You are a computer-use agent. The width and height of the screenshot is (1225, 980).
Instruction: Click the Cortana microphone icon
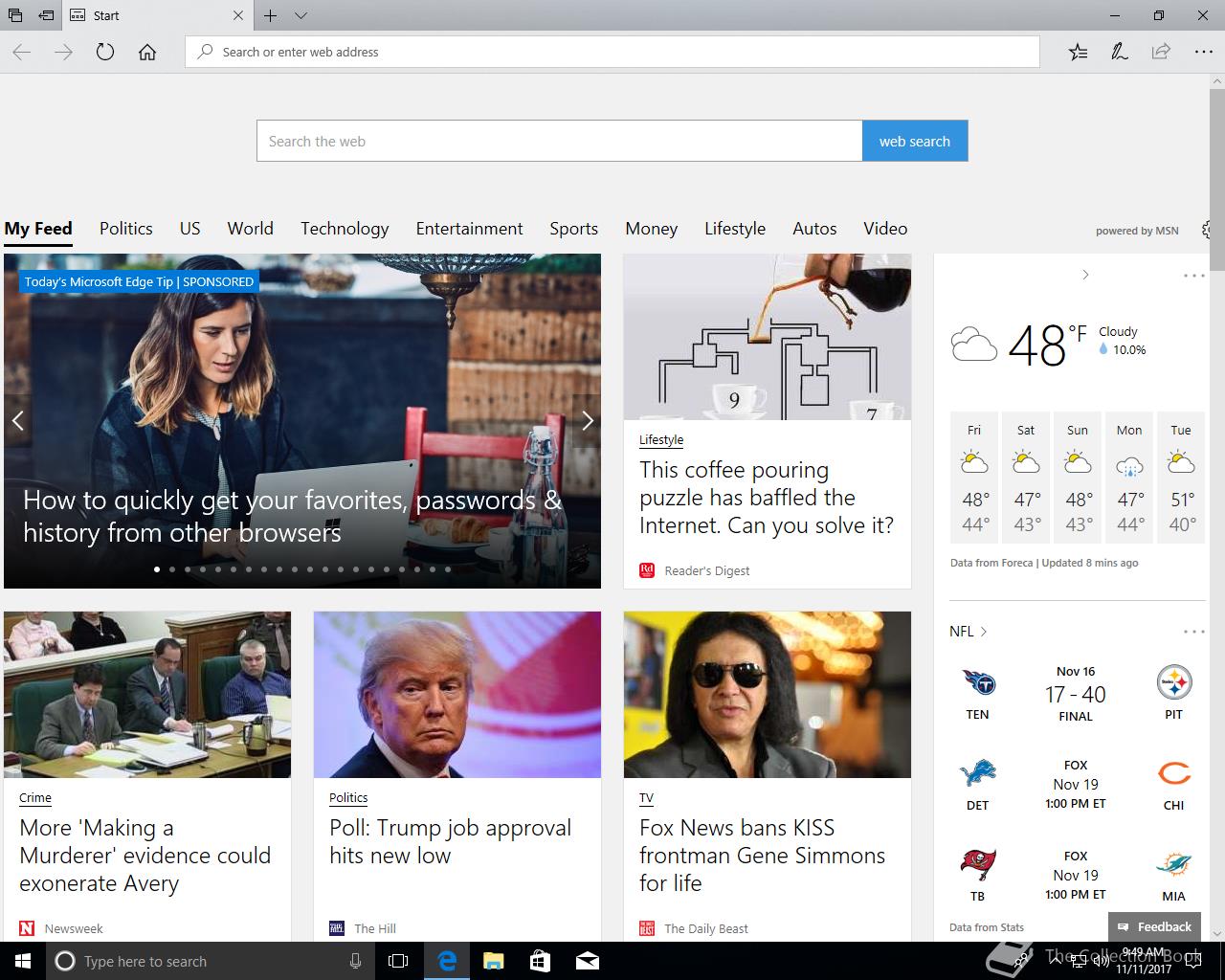click(x=355, y=961)
